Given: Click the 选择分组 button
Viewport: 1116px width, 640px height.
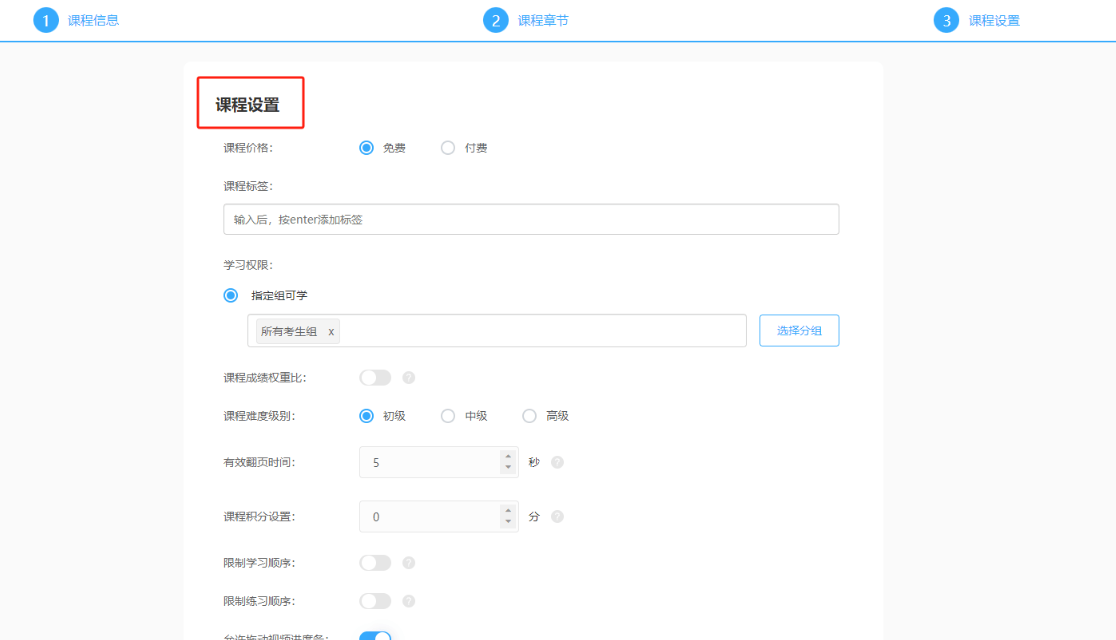Looking at the screenshot, I should (x=799, y=330).
